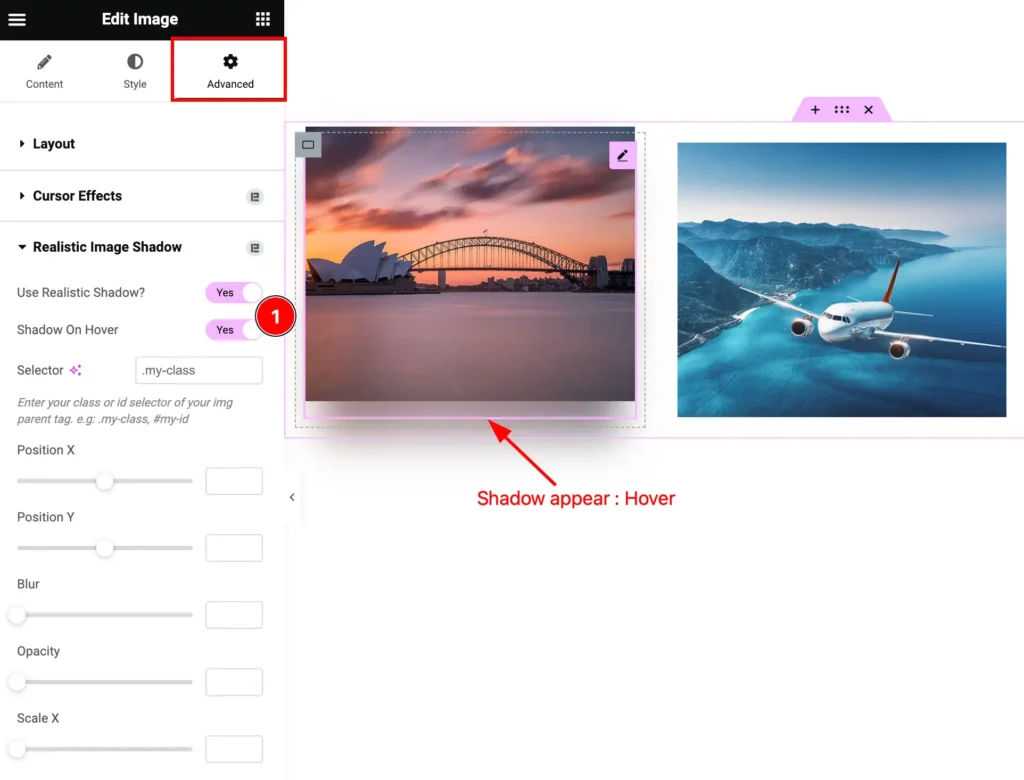
Task: Select the Sydney bridge sunset image
Action: coord(470,264)
